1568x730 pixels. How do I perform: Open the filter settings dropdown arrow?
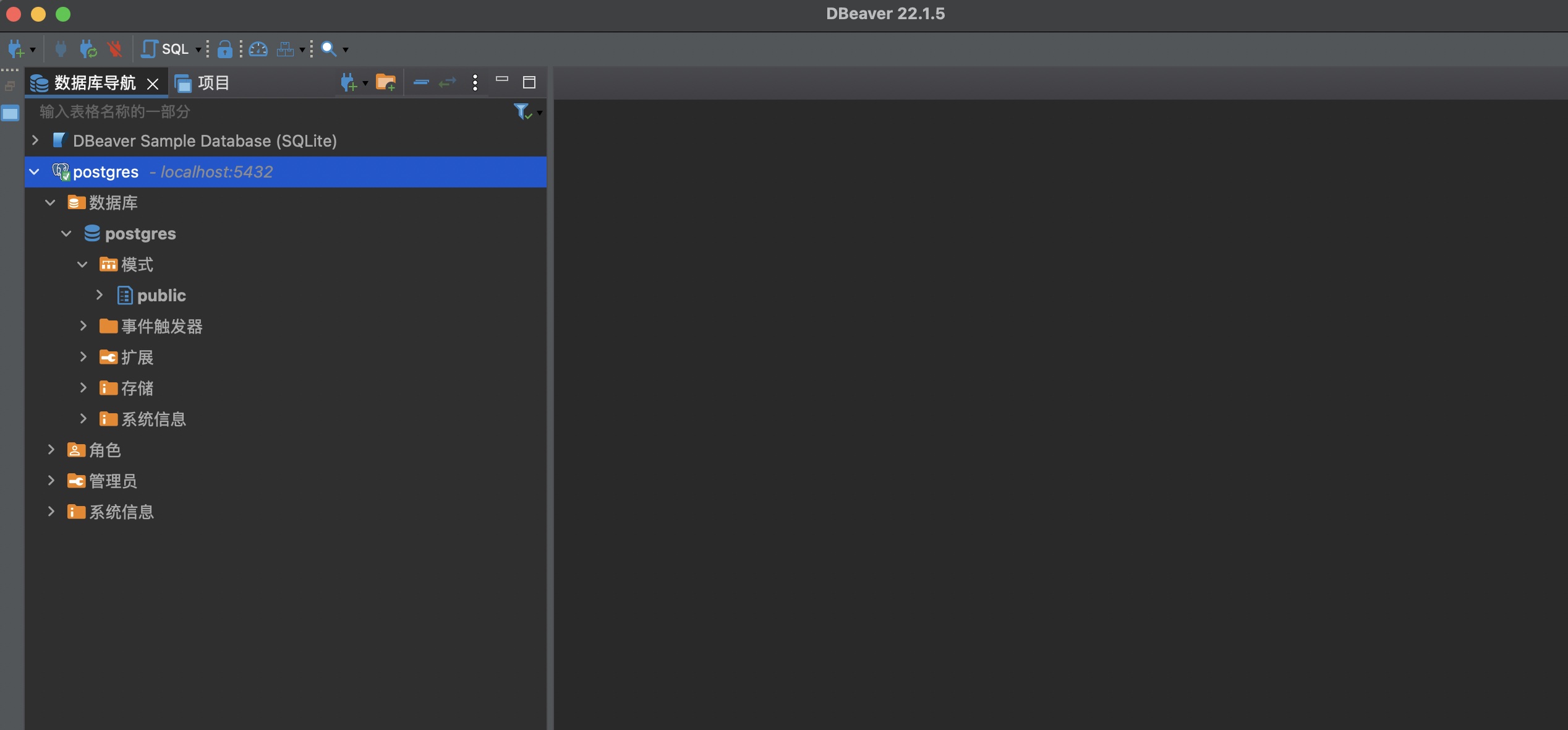click(x=540, y=113)
